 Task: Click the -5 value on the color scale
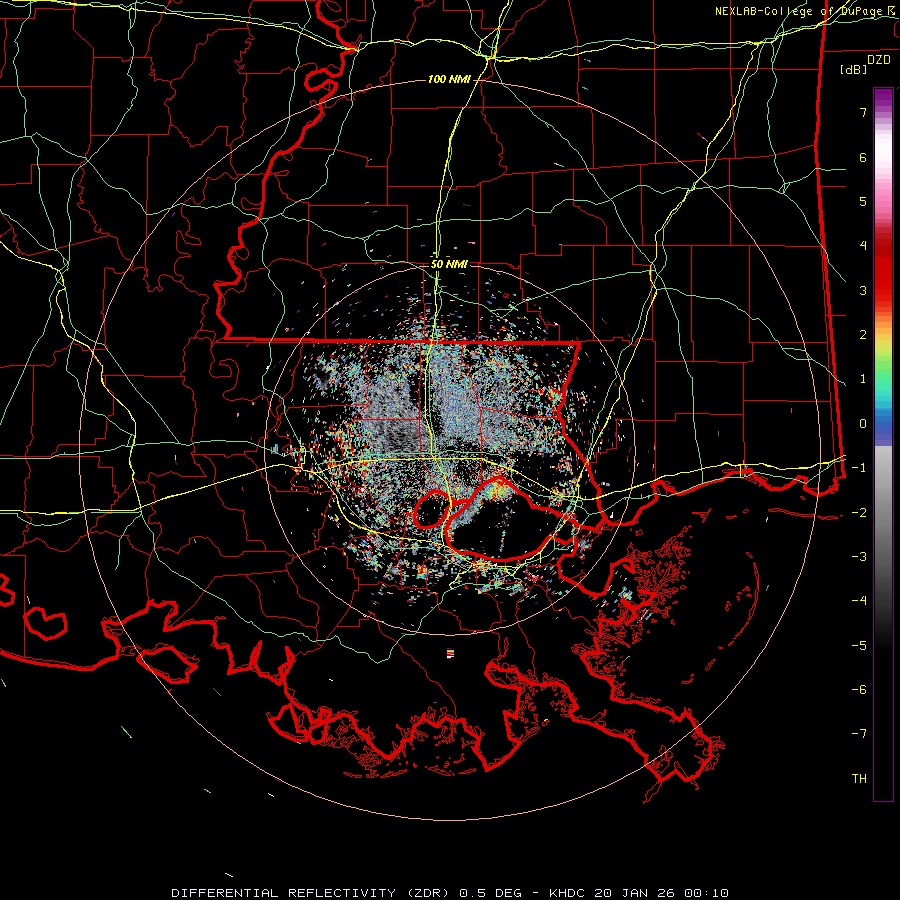click(859, 646)
